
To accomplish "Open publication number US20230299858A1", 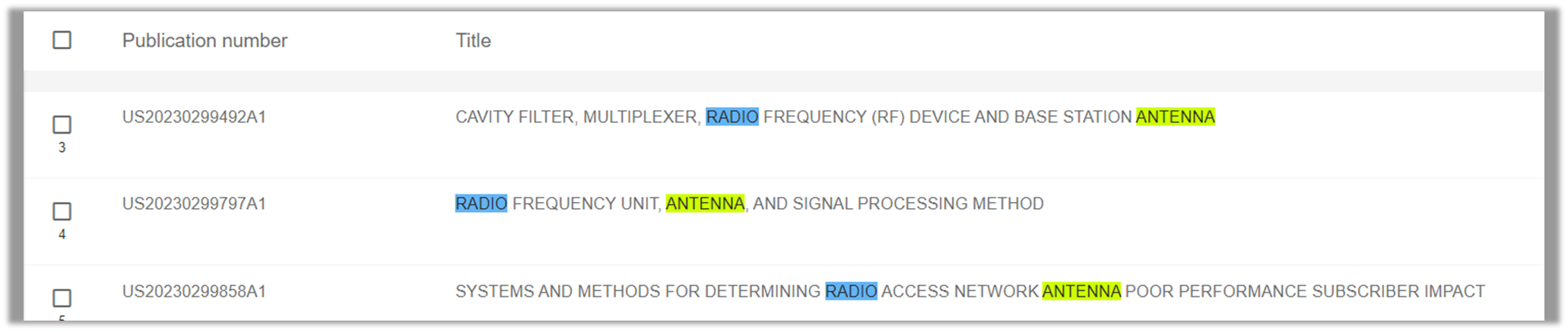I will click(194, 291).
